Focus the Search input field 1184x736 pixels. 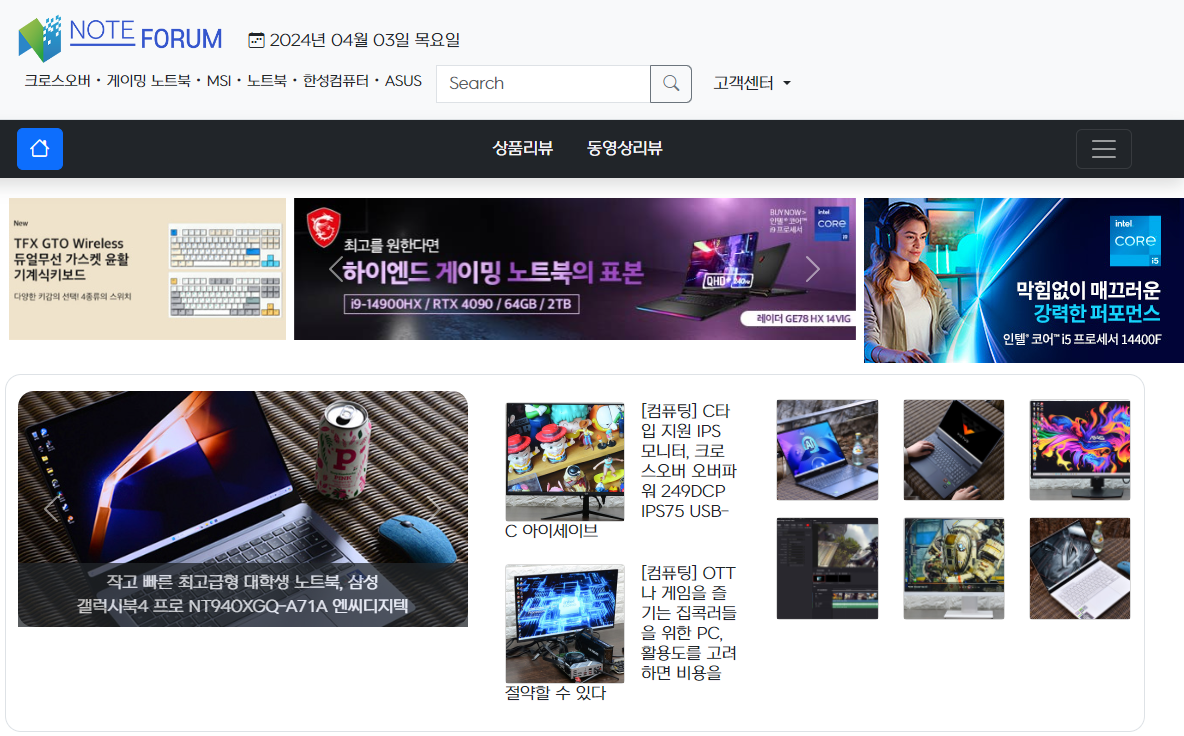pyautogui.click(x=543, y=84)
